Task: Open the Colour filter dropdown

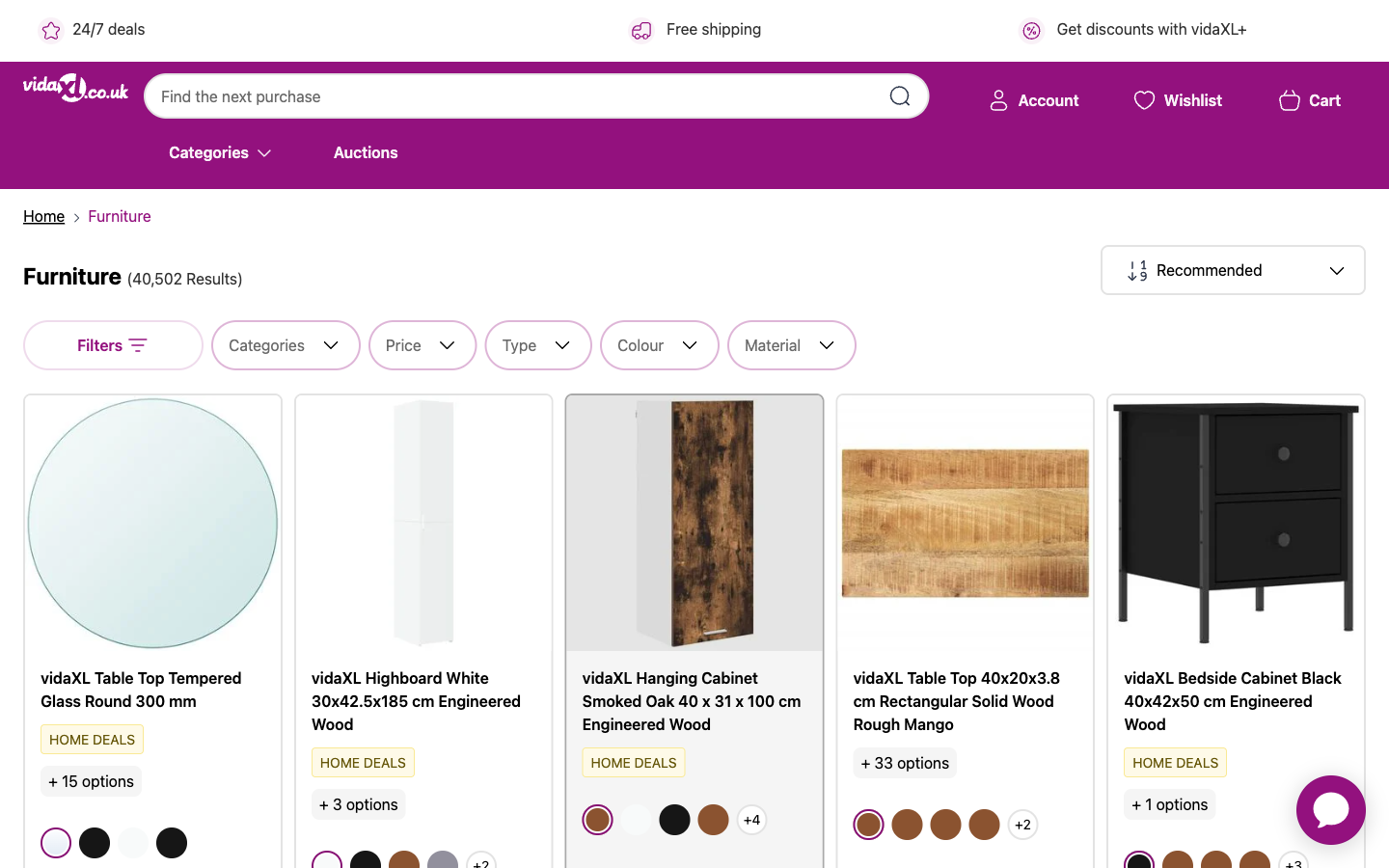Action: (659, 345)
